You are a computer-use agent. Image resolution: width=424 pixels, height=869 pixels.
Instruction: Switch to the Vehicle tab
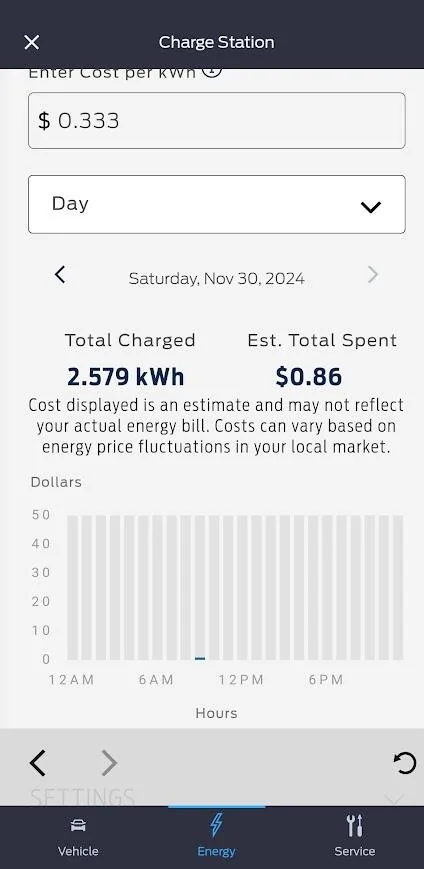click(78, 837)
